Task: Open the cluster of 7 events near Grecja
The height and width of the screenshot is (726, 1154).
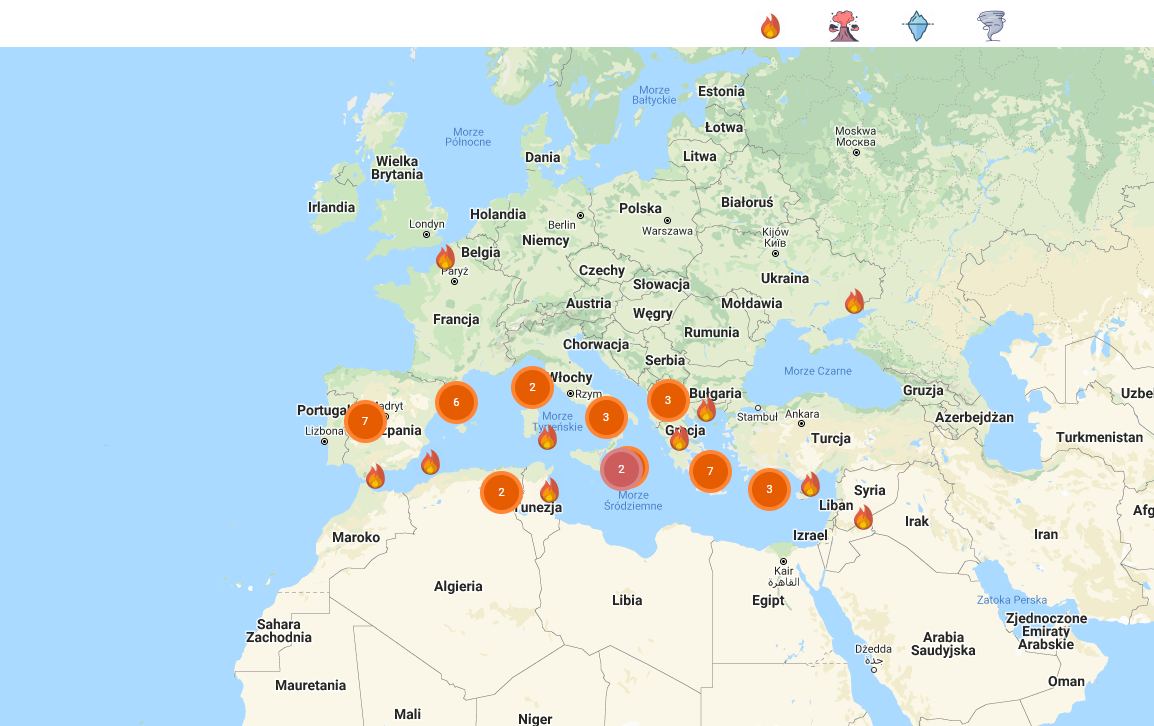Action: 710,469
